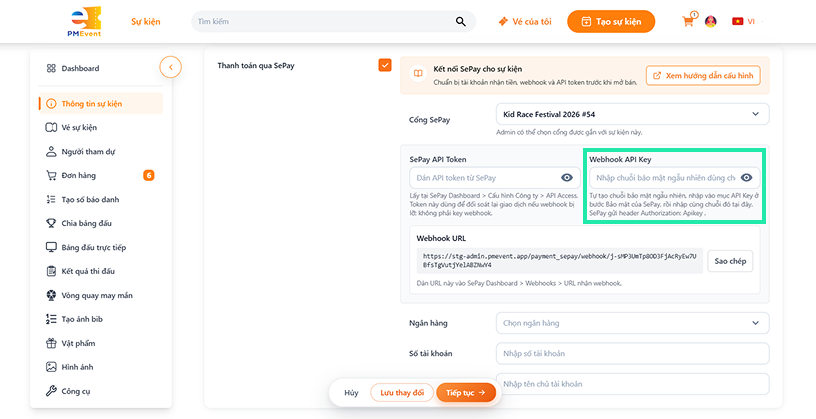Click the Vietnam flag icon
This screenshot has height=419, width=816.
[737, 21]
